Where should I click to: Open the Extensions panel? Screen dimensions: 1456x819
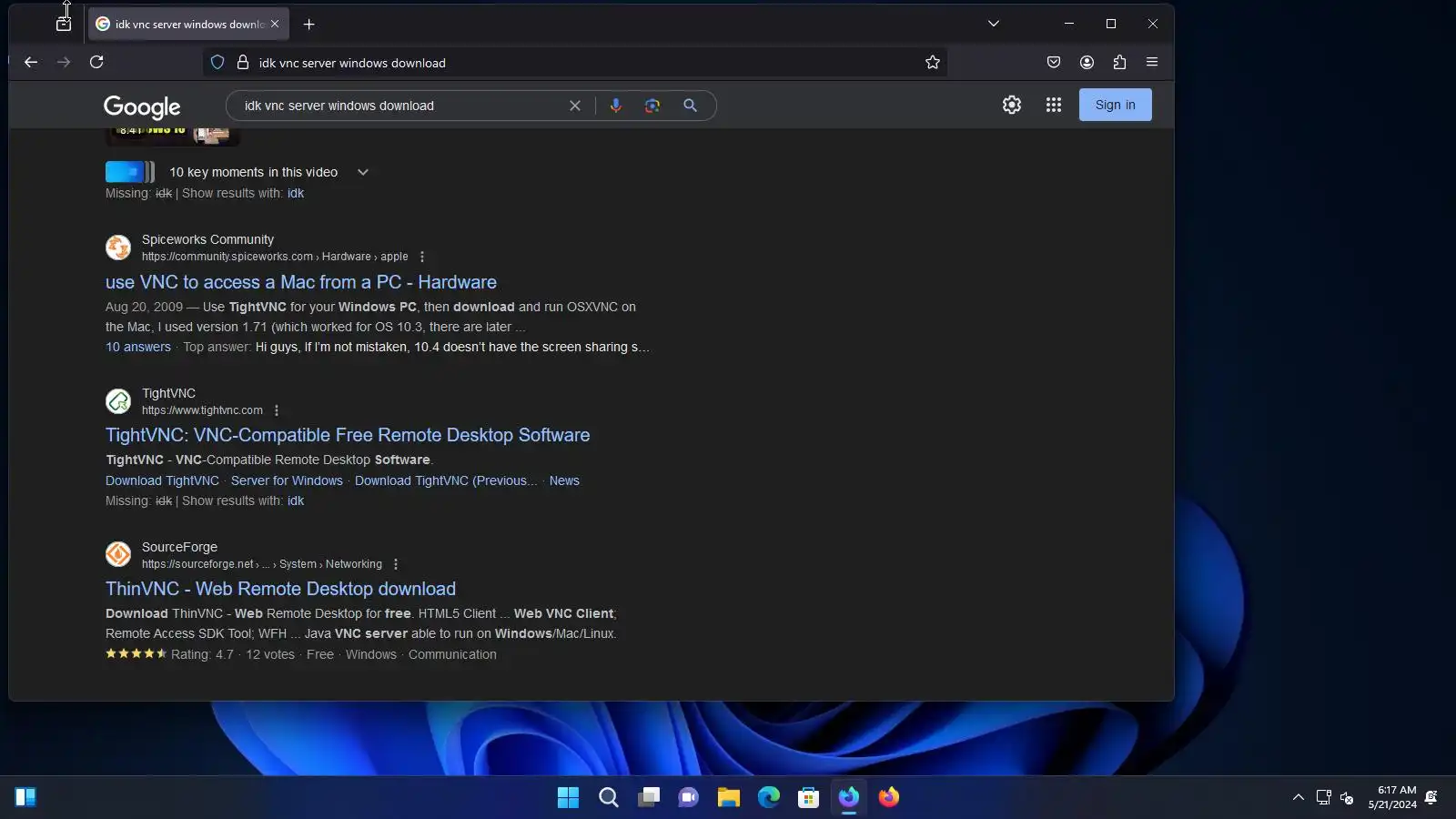point(1119,62)
